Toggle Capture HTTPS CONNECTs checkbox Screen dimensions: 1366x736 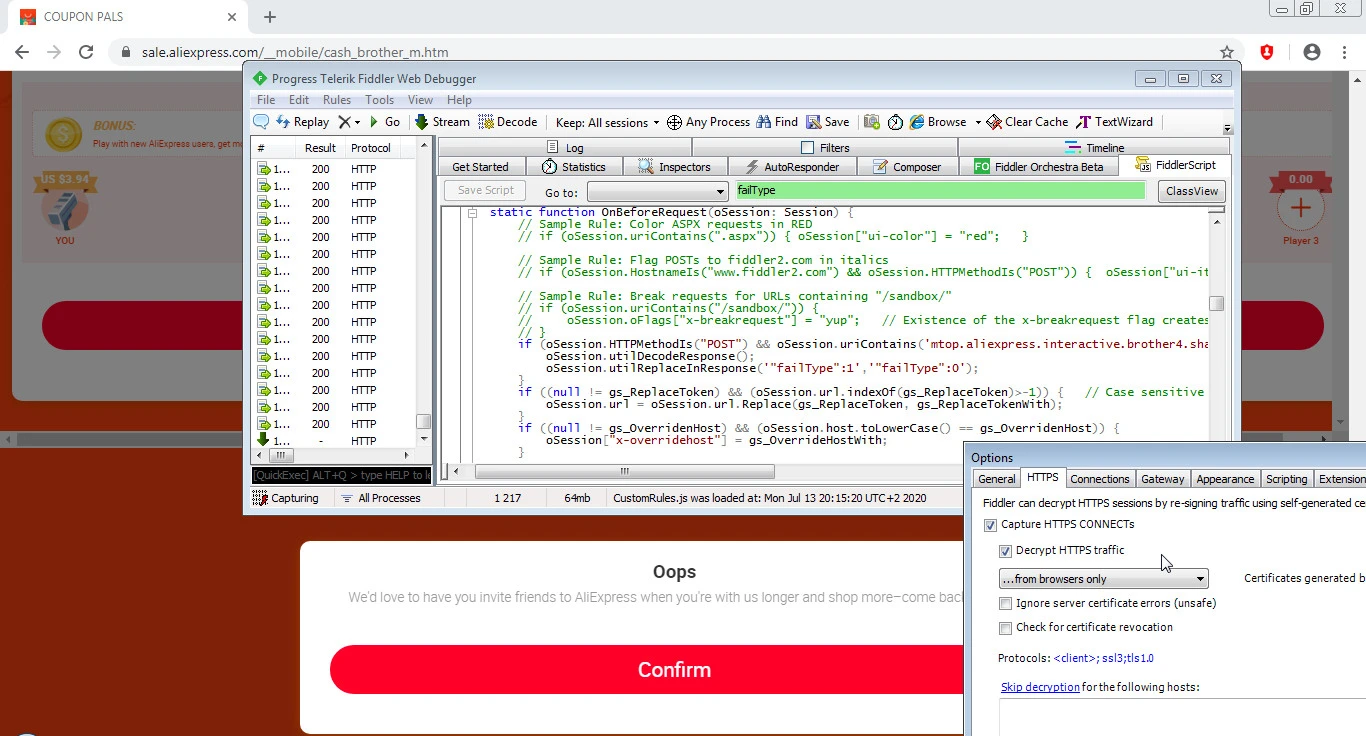[x=991, y=525]
